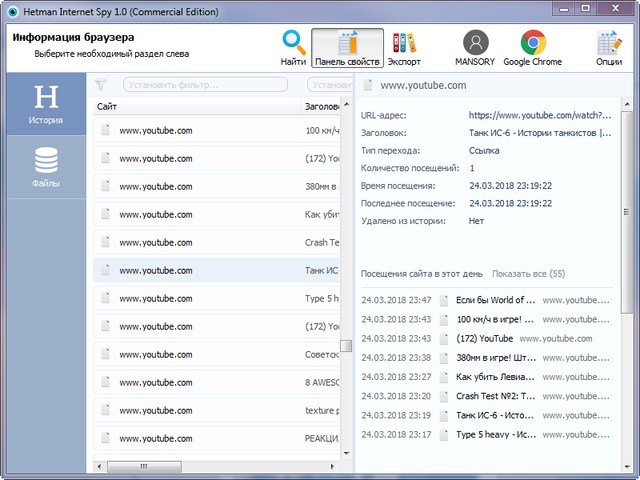Open visit entry Танк ИС-6 - Исто at 23:19
This screenshot has height=480, width=640.
pos(495,415)
